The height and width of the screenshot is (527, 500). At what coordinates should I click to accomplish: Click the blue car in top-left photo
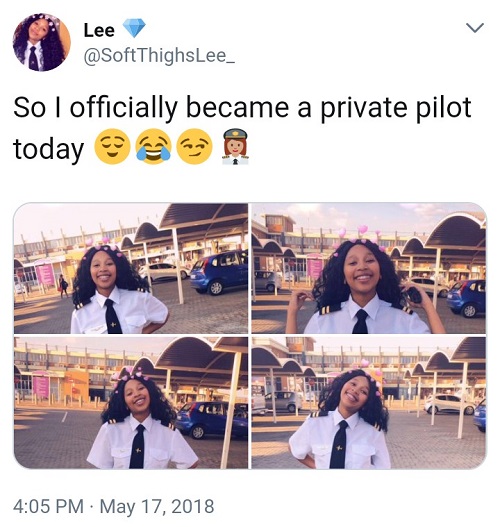point(219,272)
